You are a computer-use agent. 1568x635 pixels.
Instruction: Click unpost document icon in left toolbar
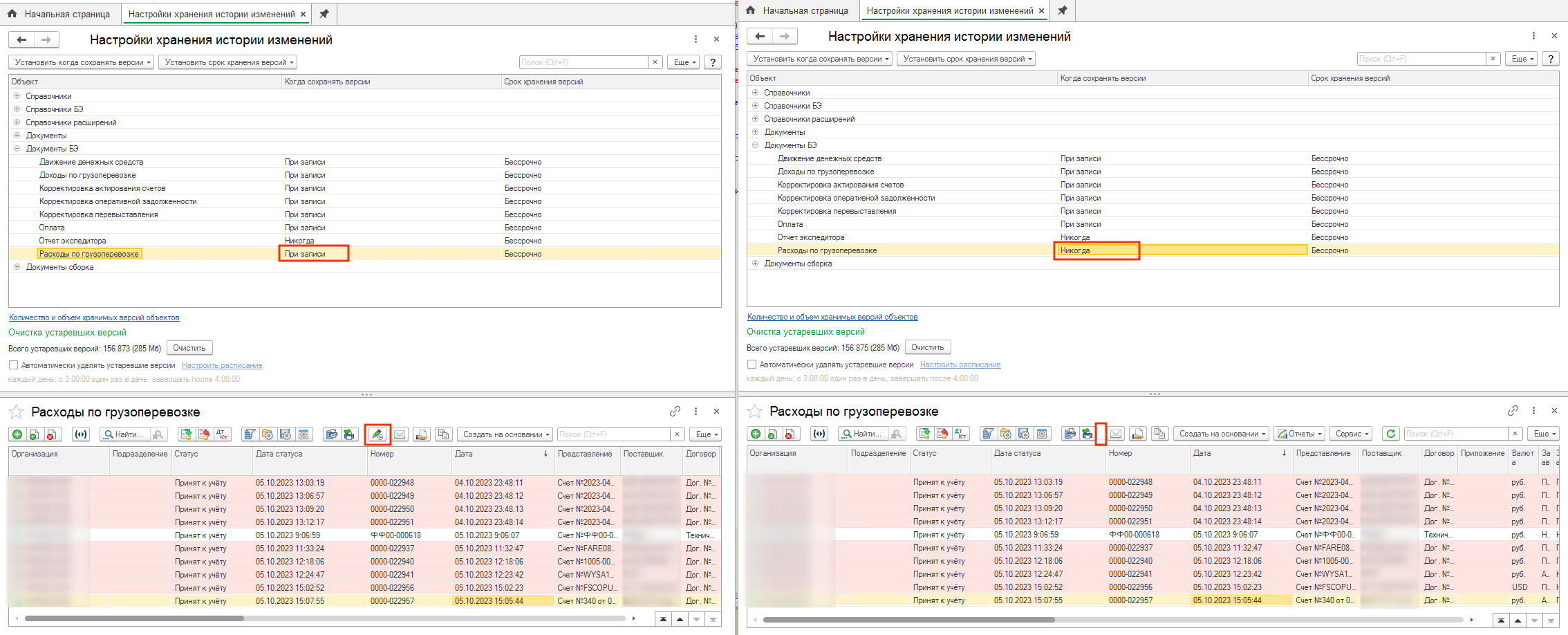click(x=203, y=434)
